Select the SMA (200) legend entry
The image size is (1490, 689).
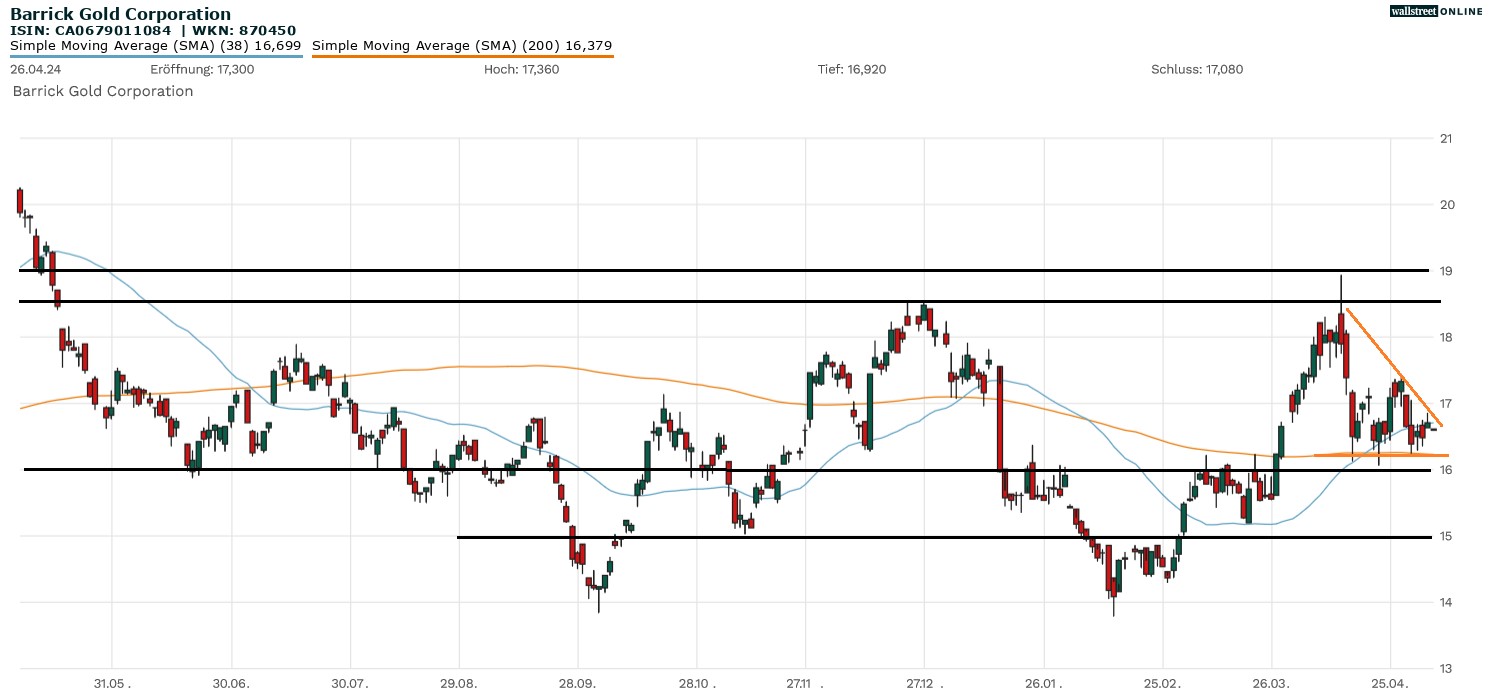point(462,45)
